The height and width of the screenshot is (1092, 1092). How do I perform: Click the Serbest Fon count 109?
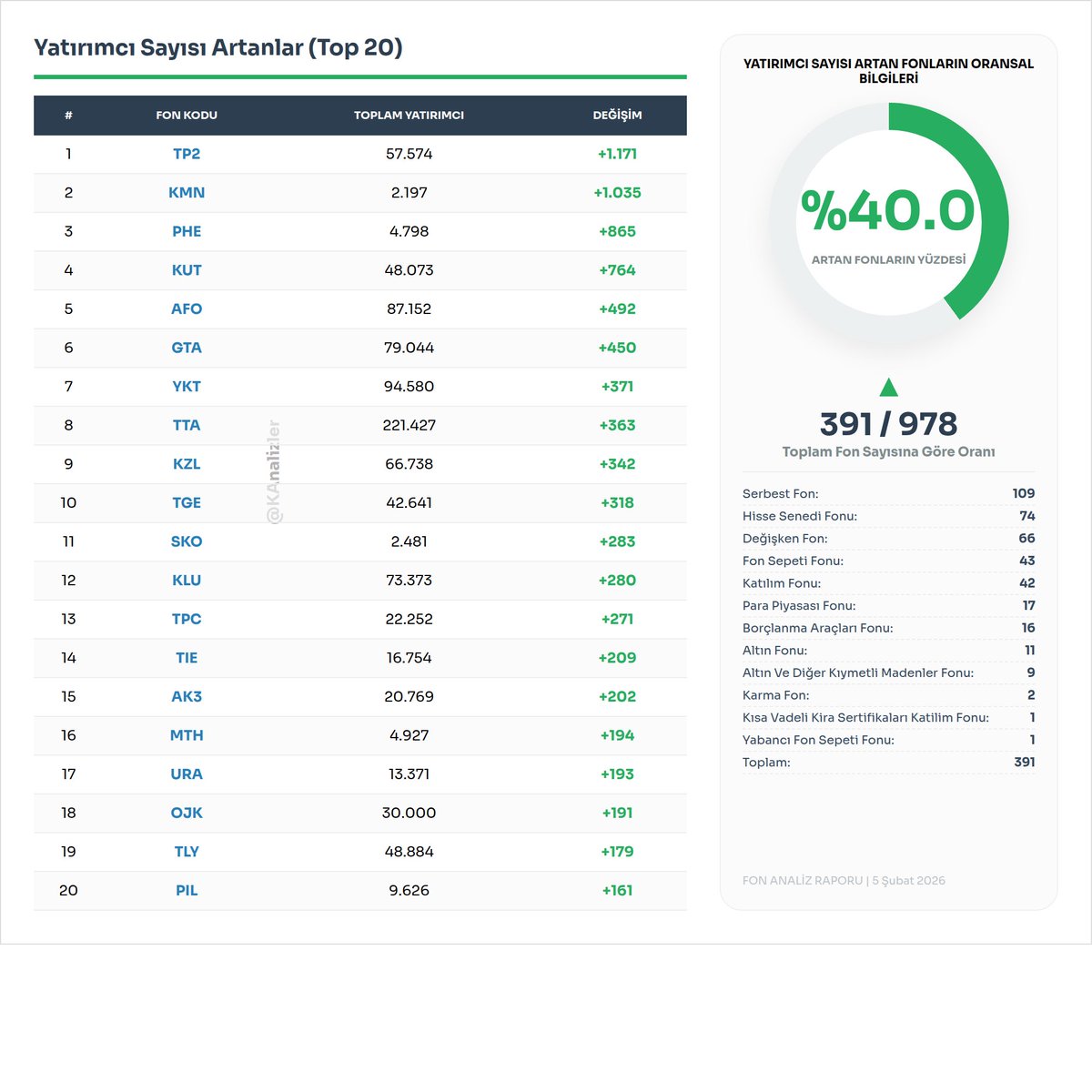1024,493
